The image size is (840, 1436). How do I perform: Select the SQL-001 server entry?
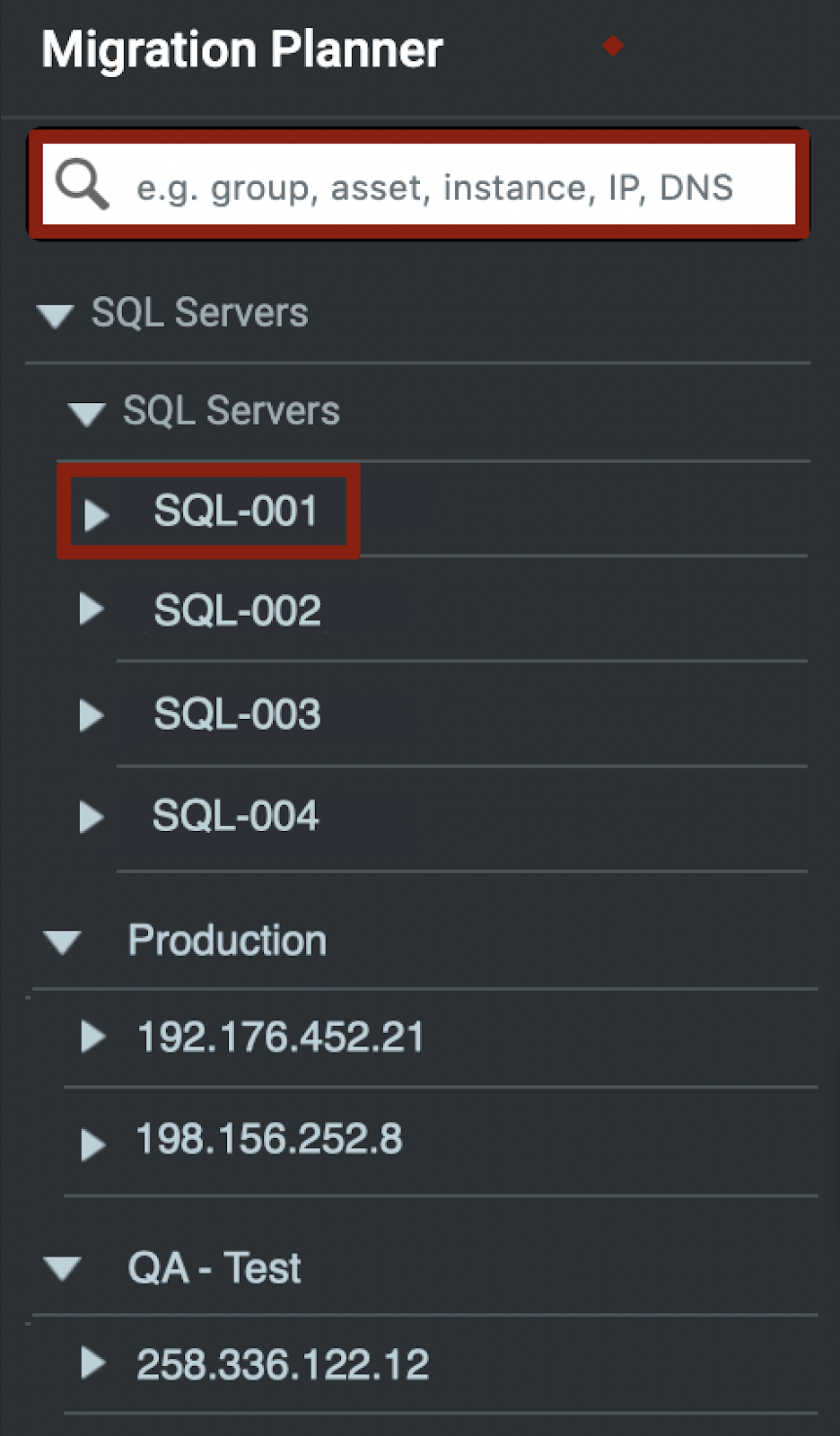236,512
